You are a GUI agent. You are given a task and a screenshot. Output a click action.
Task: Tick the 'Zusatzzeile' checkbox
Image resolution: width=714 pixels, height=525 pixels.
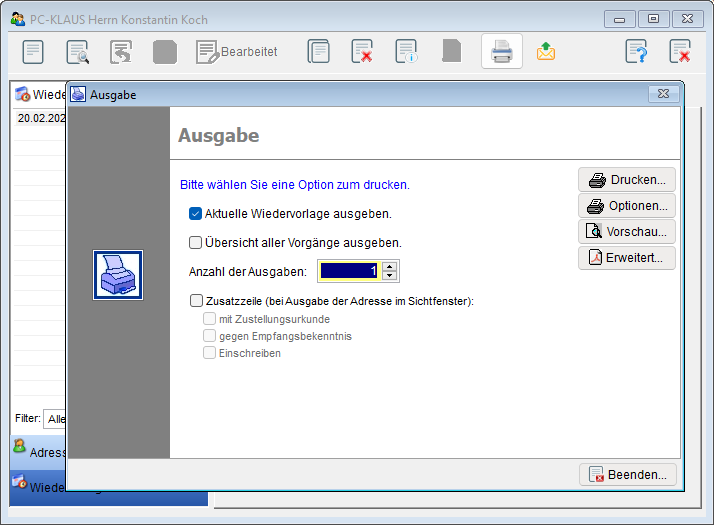point(196,300)
